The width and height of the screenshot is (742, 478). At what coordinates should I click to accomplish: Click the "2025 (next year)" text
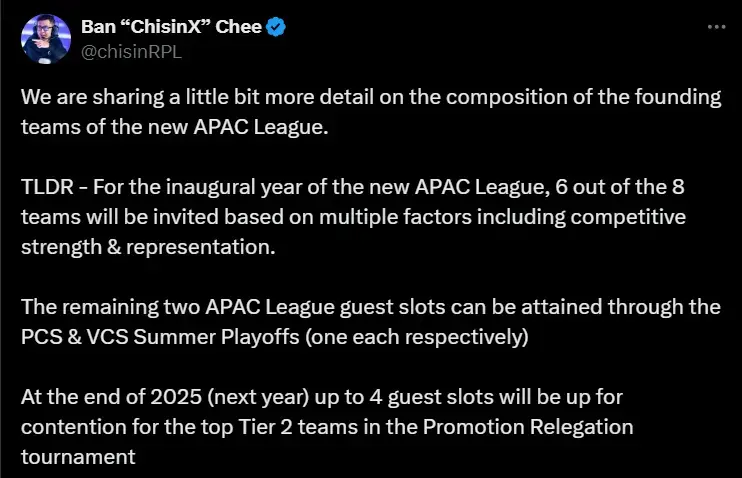click(230, 397)
